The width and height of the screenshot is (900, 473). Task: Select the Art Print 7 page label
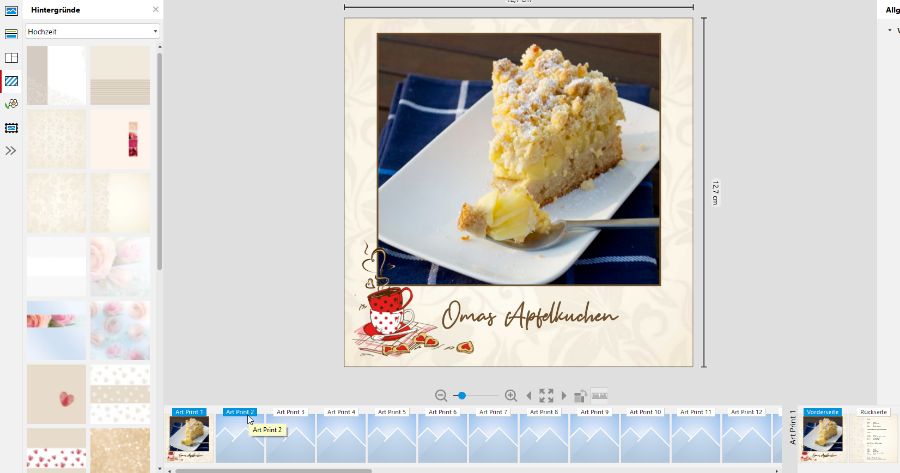point(493,412)
